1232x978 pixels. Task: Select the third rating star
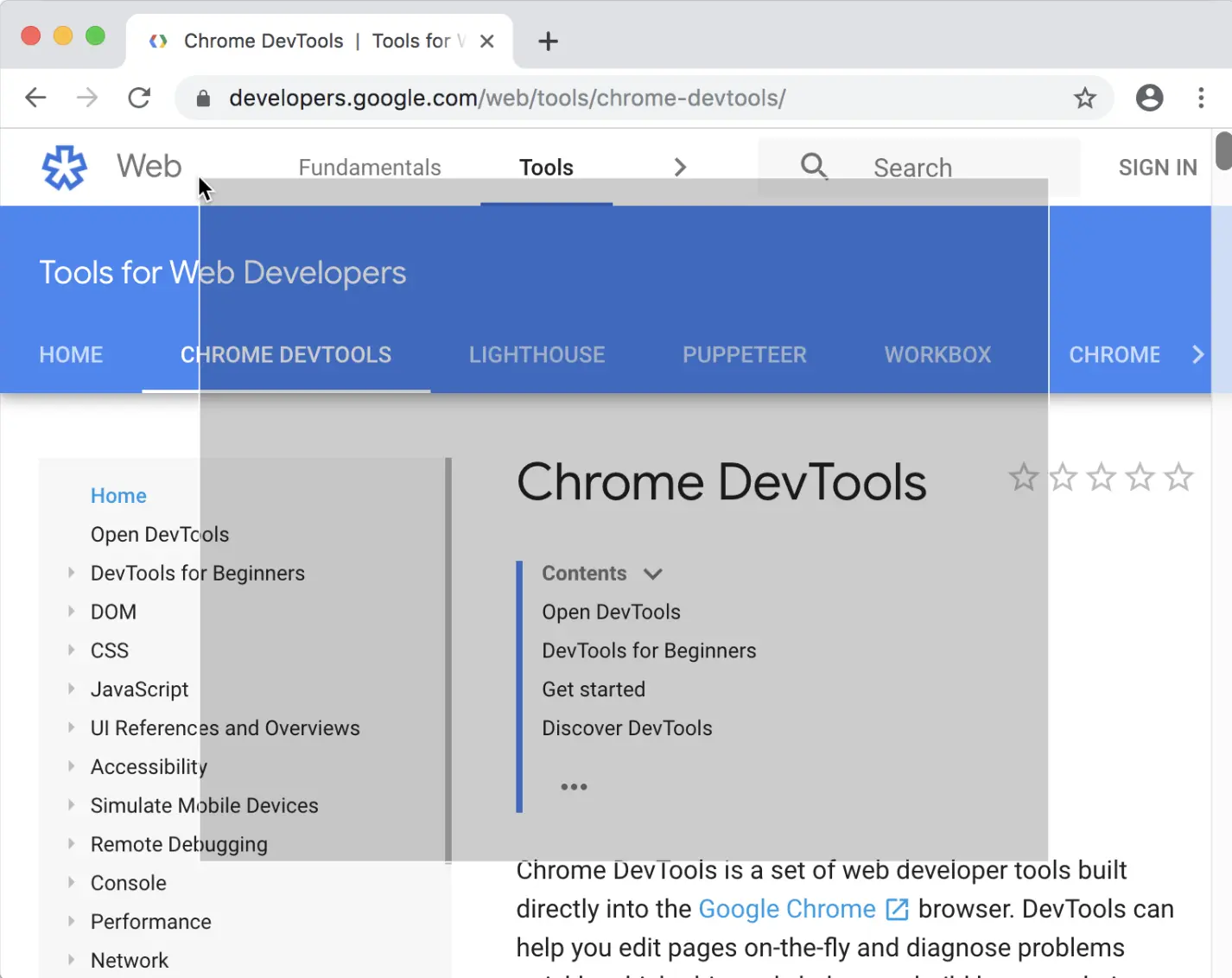click(1102, 477)
